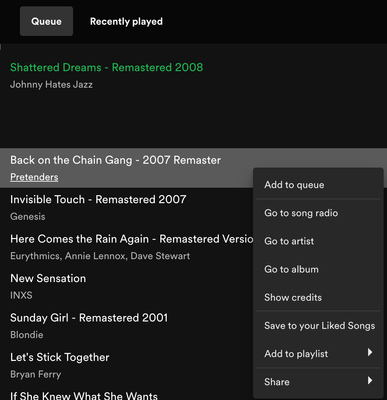The width and height of the screenshot is (387, 400).
Task: Click Save to your Liked Songs
Action: tap(318, 326)
